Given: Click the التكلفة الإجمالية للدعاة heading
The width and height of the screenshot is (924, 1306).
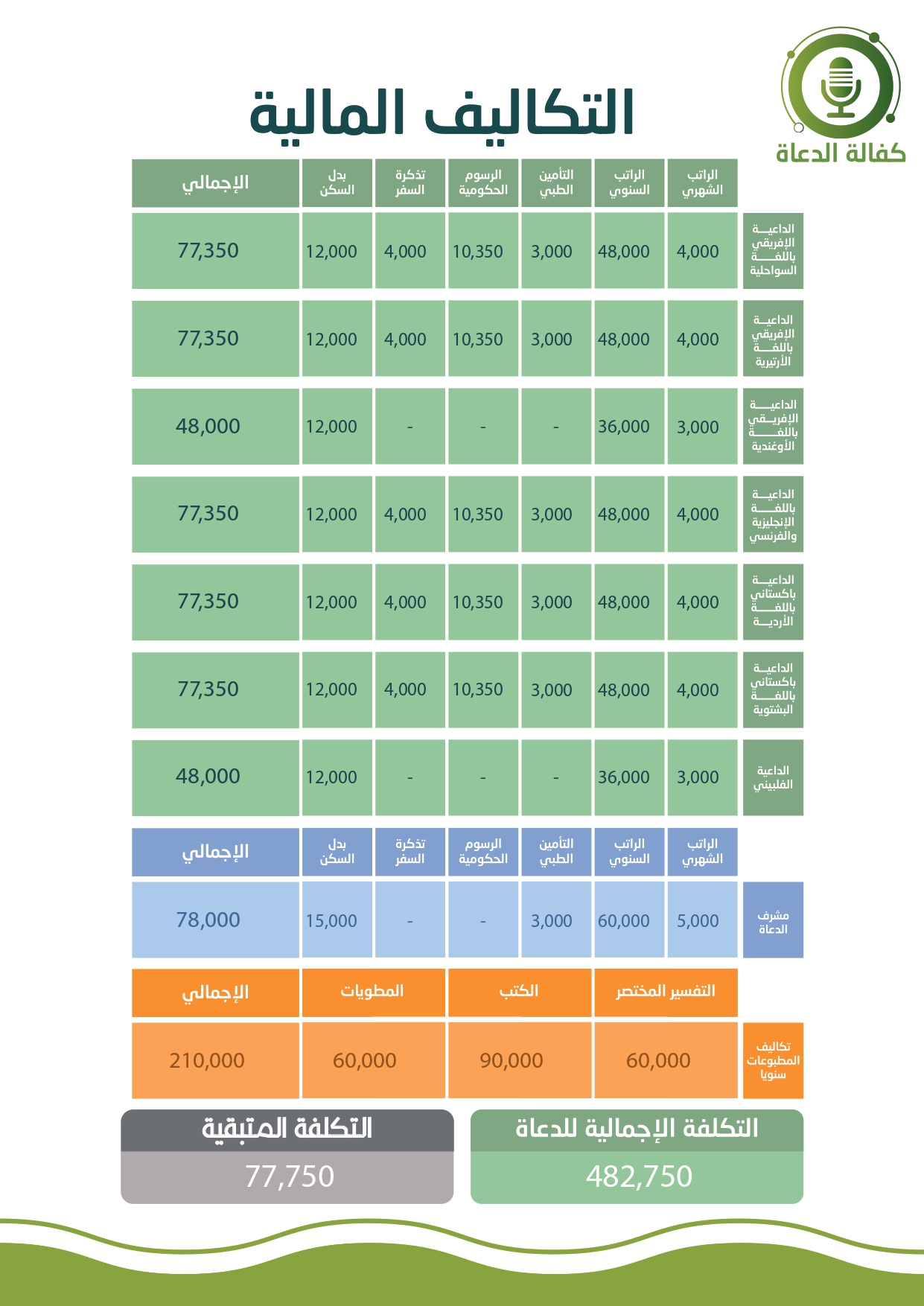Looking at the screenshot, I should pos(637,1129).
